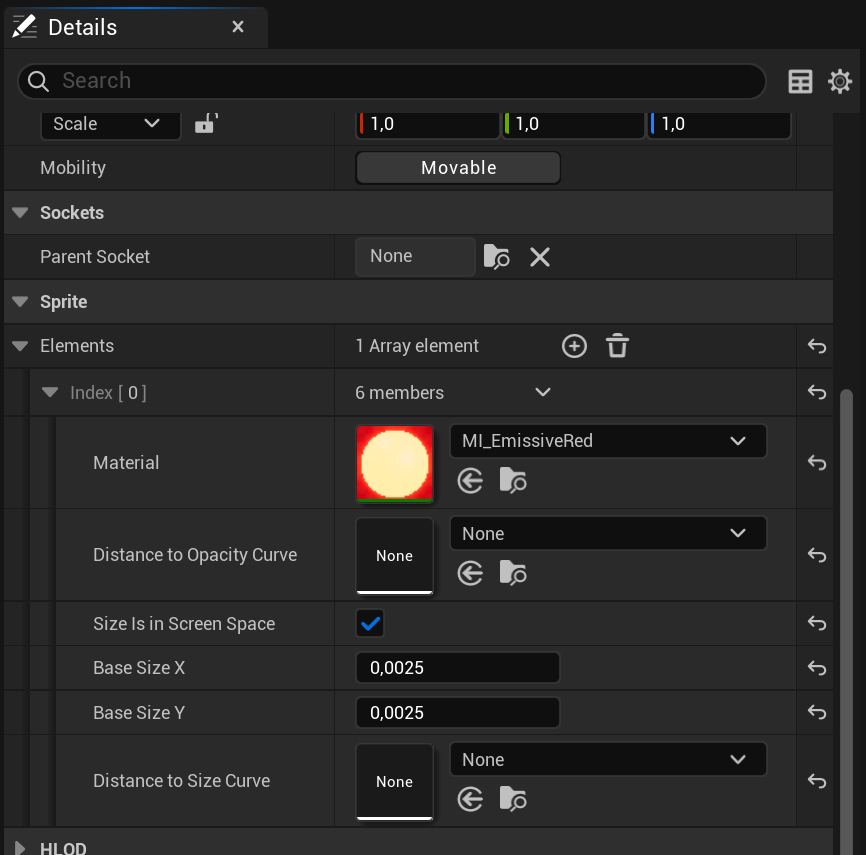The height and width of the screenshot is (855, 866).
Task: Click Distance to Size Curve None thumbnail
Action: pos(394,782)
